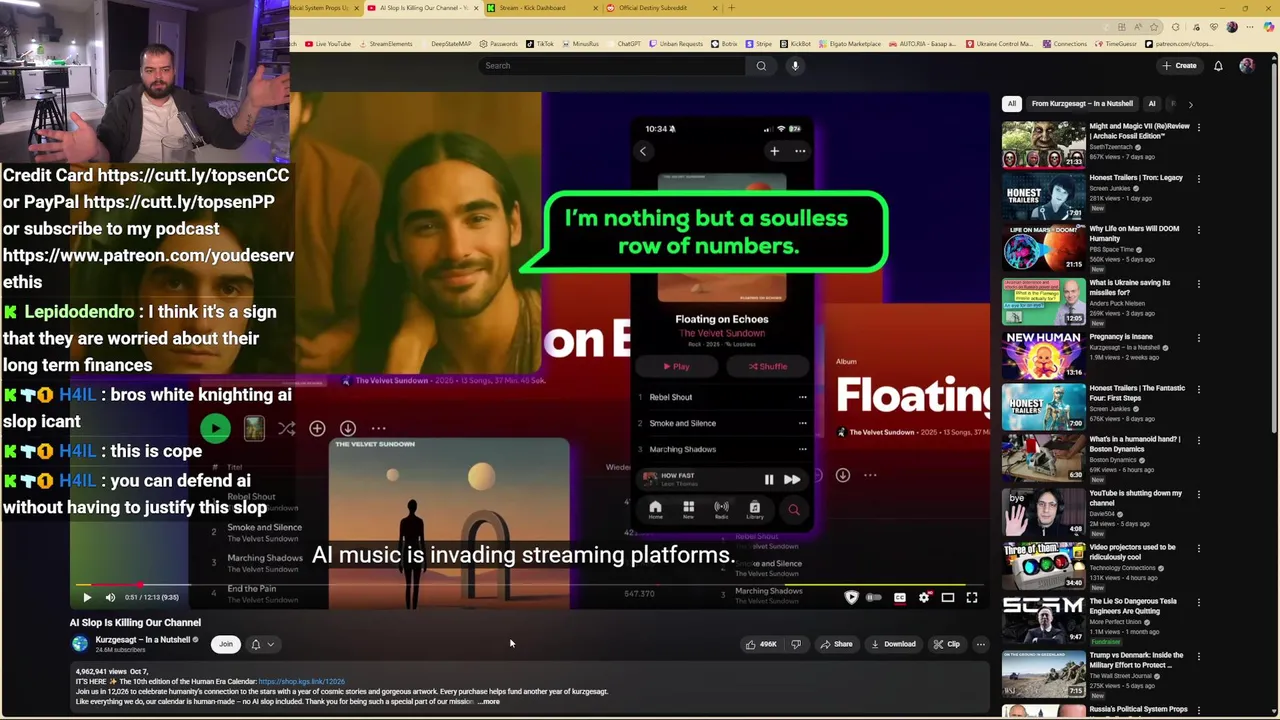Open the KickBot bookmark

coord(796,44)
